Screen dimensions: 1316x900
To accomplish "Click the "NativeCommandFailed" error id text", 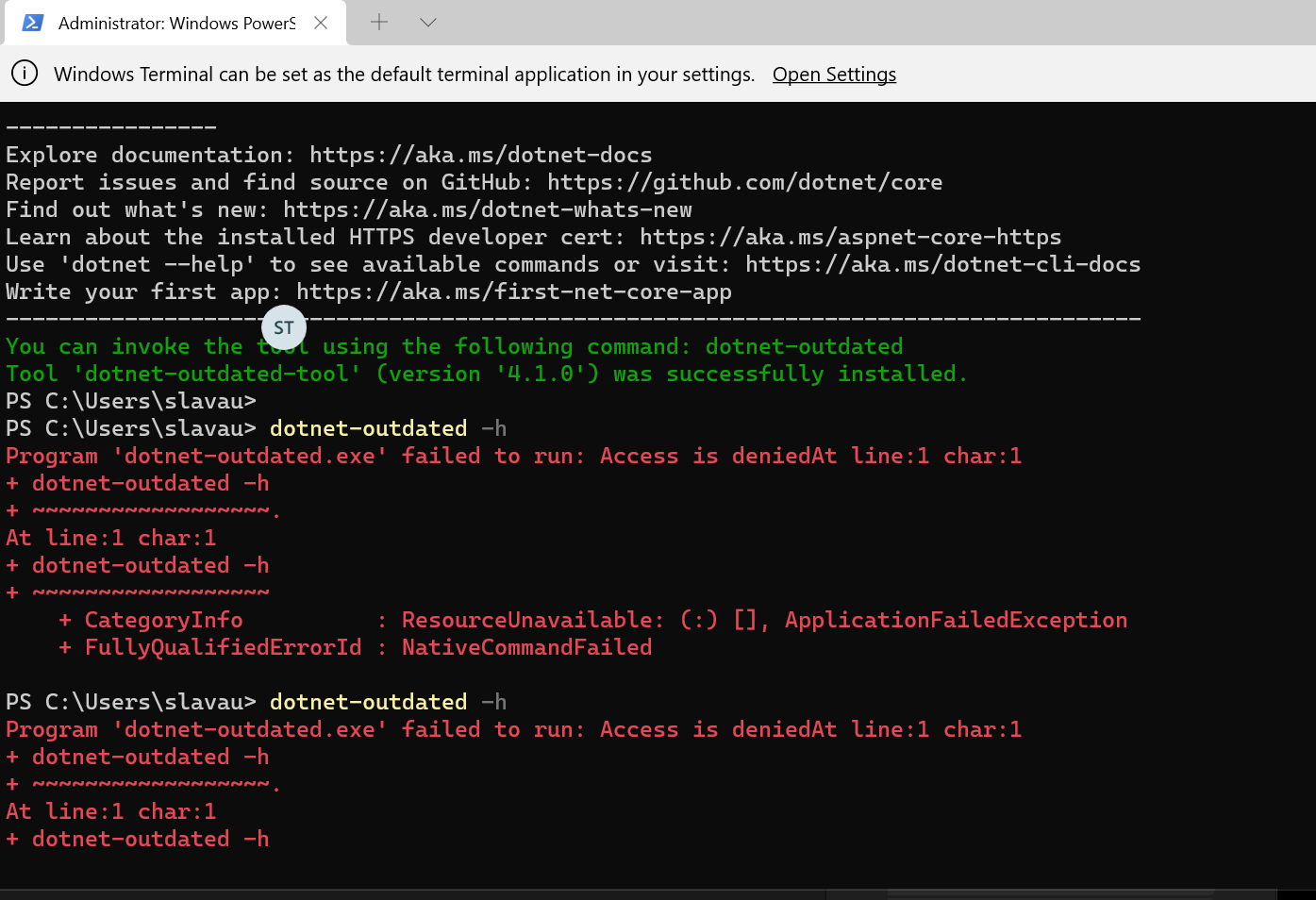I will click(527, 647).
